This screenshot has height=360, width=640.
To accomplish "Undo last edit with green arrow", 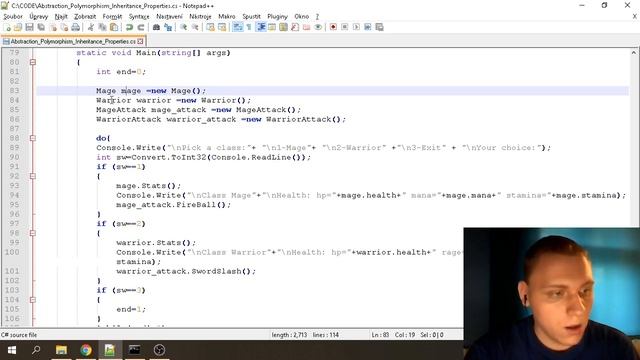I will pyautogui.click(x=129, y=27).
